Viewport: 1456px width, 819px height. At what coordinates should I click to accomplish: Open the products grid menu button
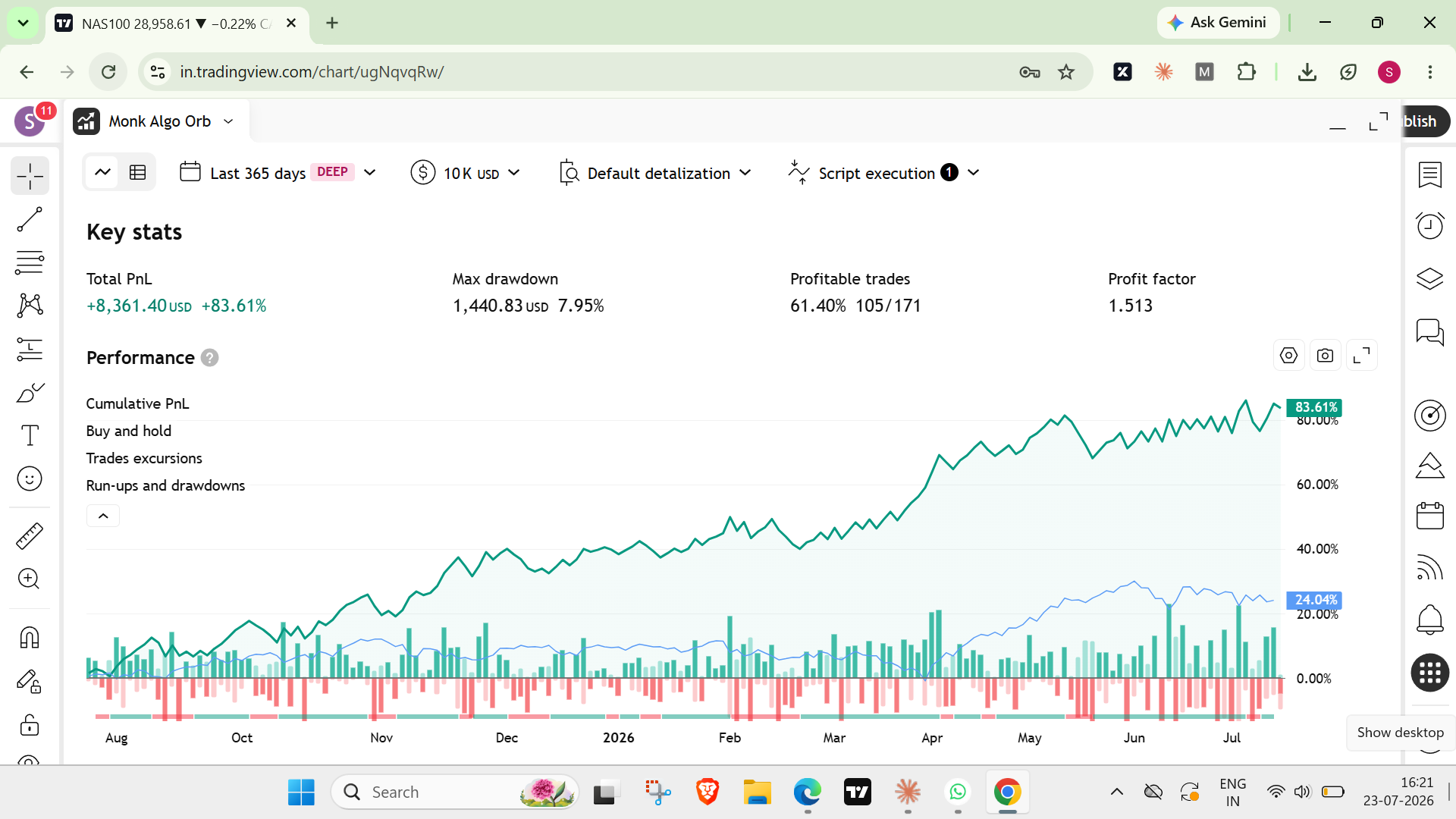tap(1430, 673)
